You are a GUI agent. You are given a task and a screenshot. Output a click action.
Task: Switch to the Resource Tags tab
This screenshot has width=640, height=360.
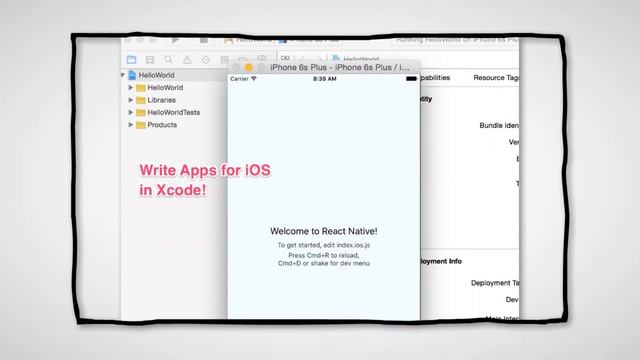pyautogui.click(x=496, y=78)
